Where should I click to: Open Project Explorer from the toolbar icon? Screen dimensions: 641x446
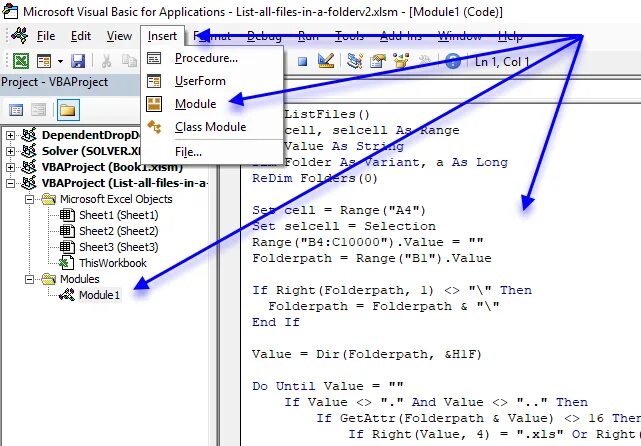coord(354,61)
